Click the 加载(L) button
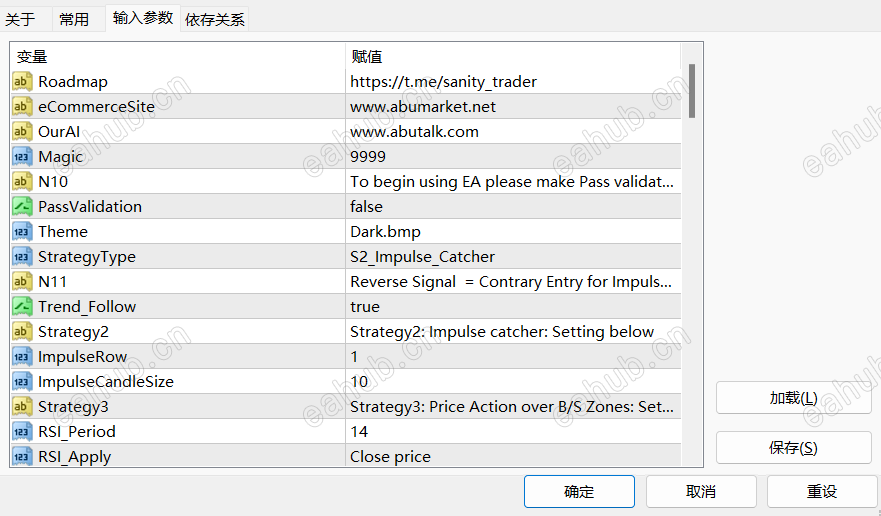This screenshot has width=881, height=516. (x=793, y=397)
